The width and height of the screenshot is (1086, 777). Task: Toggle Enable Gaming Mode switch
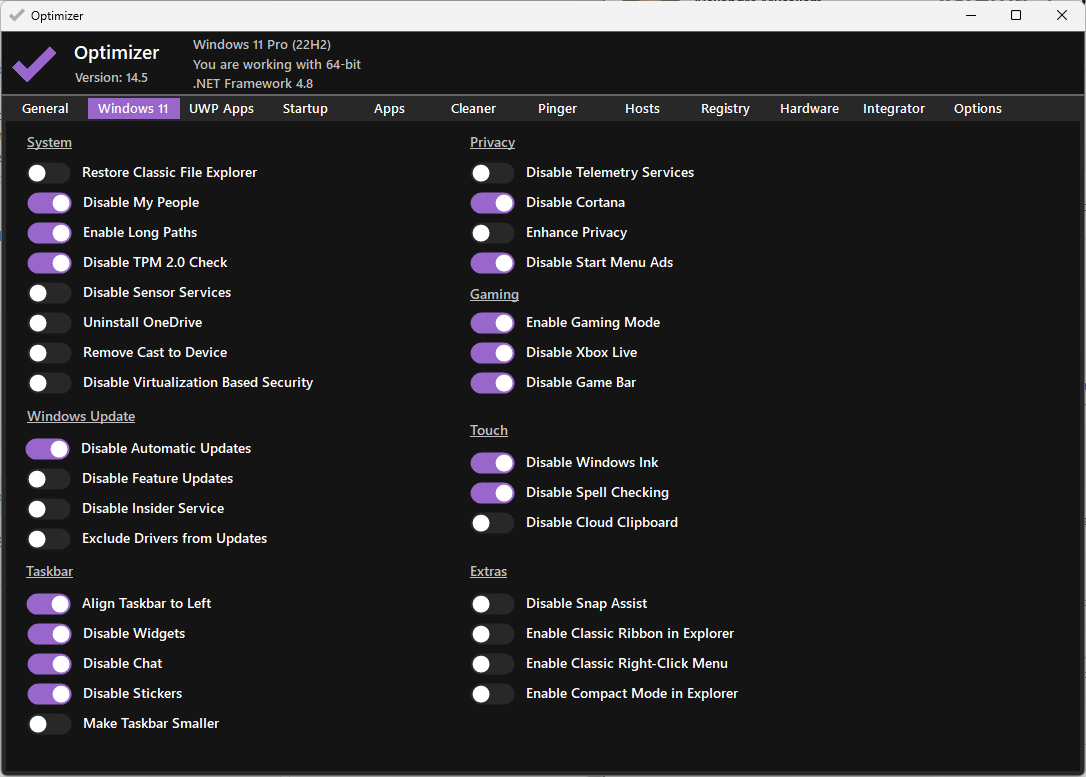coord(492,323)
